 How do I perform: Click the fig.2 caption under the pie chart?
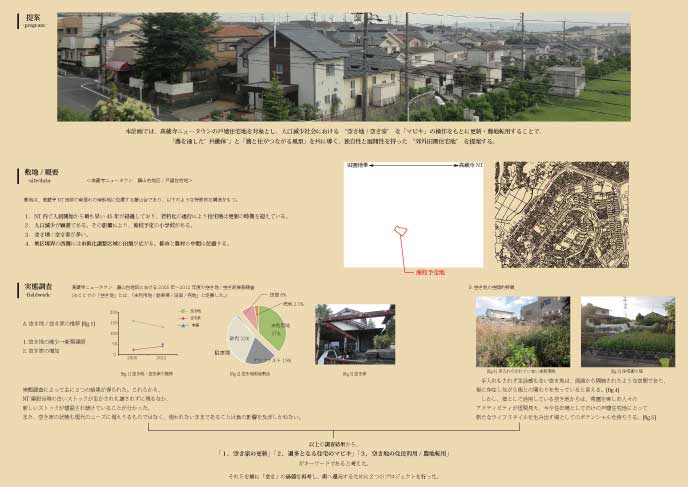(x=251, y=374)
